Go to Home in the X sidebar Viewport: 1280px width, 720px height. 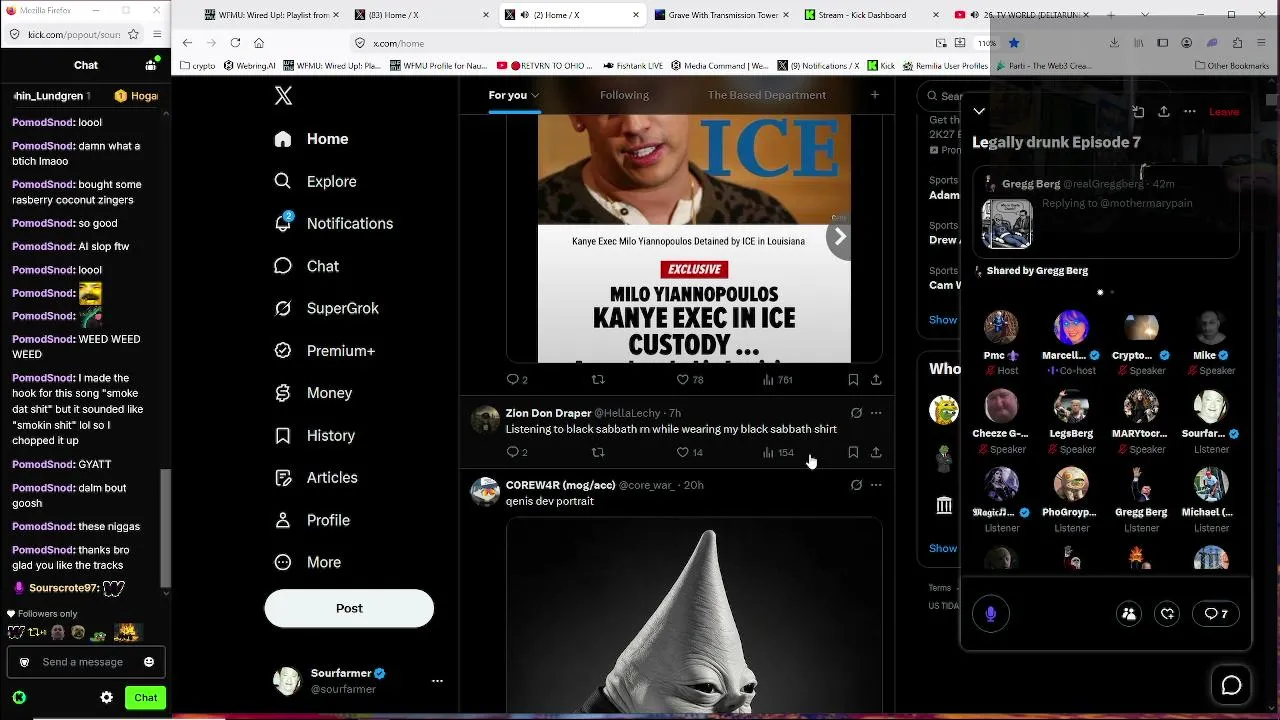(311, 139)
